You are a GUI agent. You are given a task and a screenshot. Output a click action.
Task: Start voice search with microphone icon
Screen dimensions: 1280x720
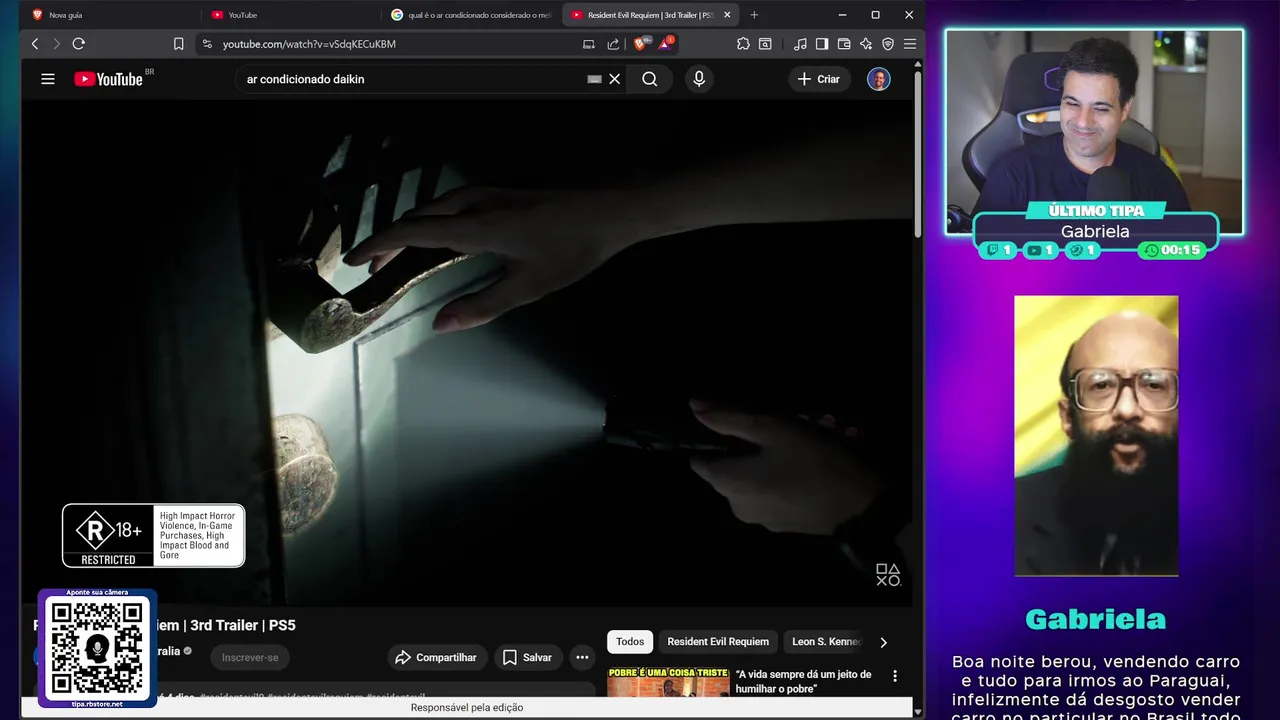pos(699,79)
